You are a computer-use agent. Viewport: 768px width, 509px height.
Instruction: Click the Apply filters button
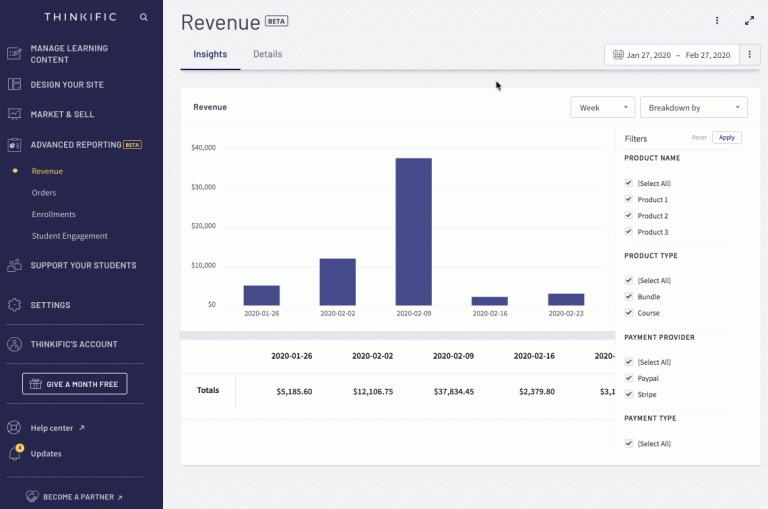(726, 138)
